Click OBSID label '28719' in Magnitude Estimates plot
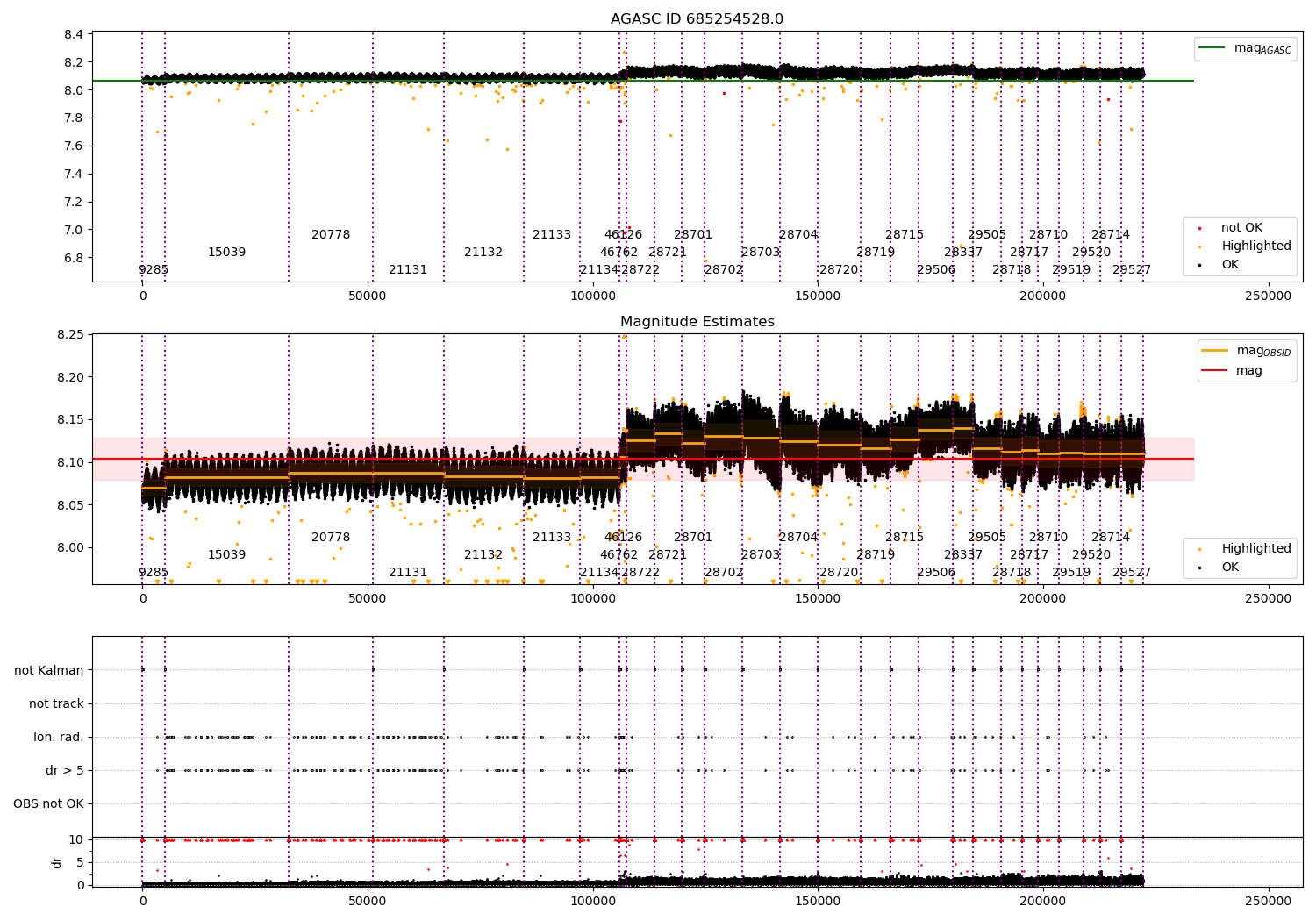Image resolution: width=1316 pixels, height=921 pixels. pos(876,554)
